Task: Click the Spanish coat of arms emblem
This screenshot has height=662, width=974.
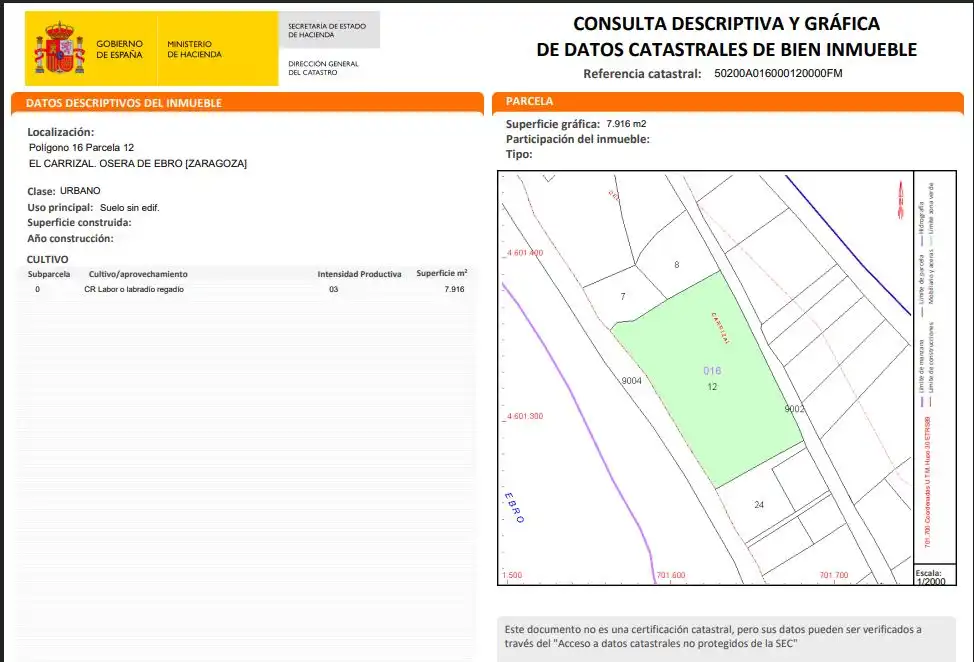Action: click(60, 48)
